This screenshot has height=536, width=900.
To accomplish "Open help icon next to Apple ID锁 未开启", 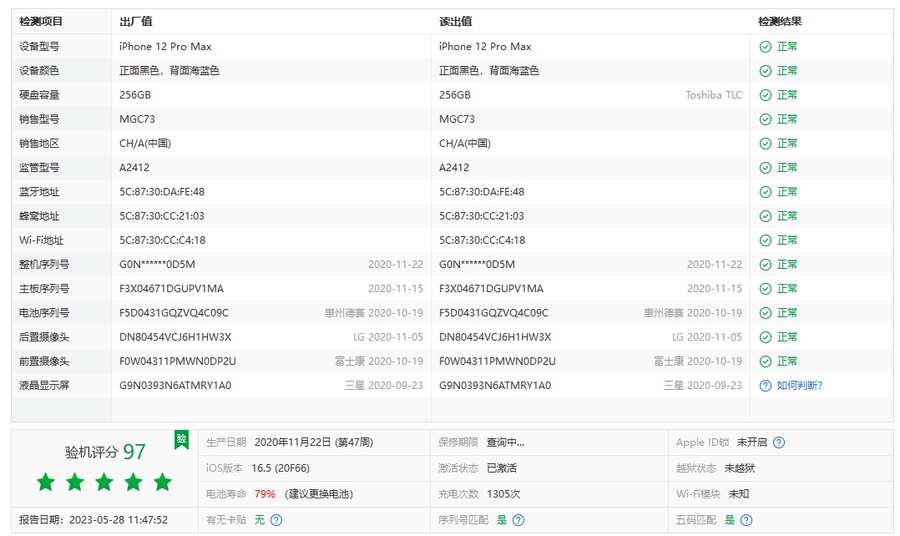I will click(779, 442).
